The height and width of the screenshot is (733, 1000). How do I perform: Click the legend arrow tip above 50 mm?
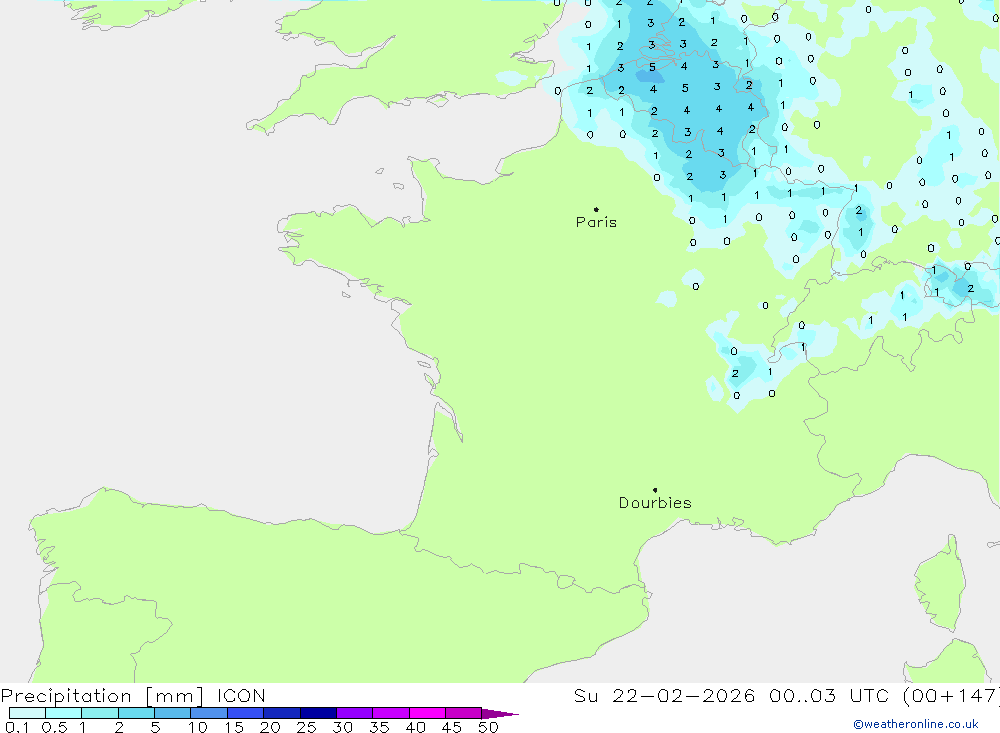pyautogui.click(x=500, y=713)
